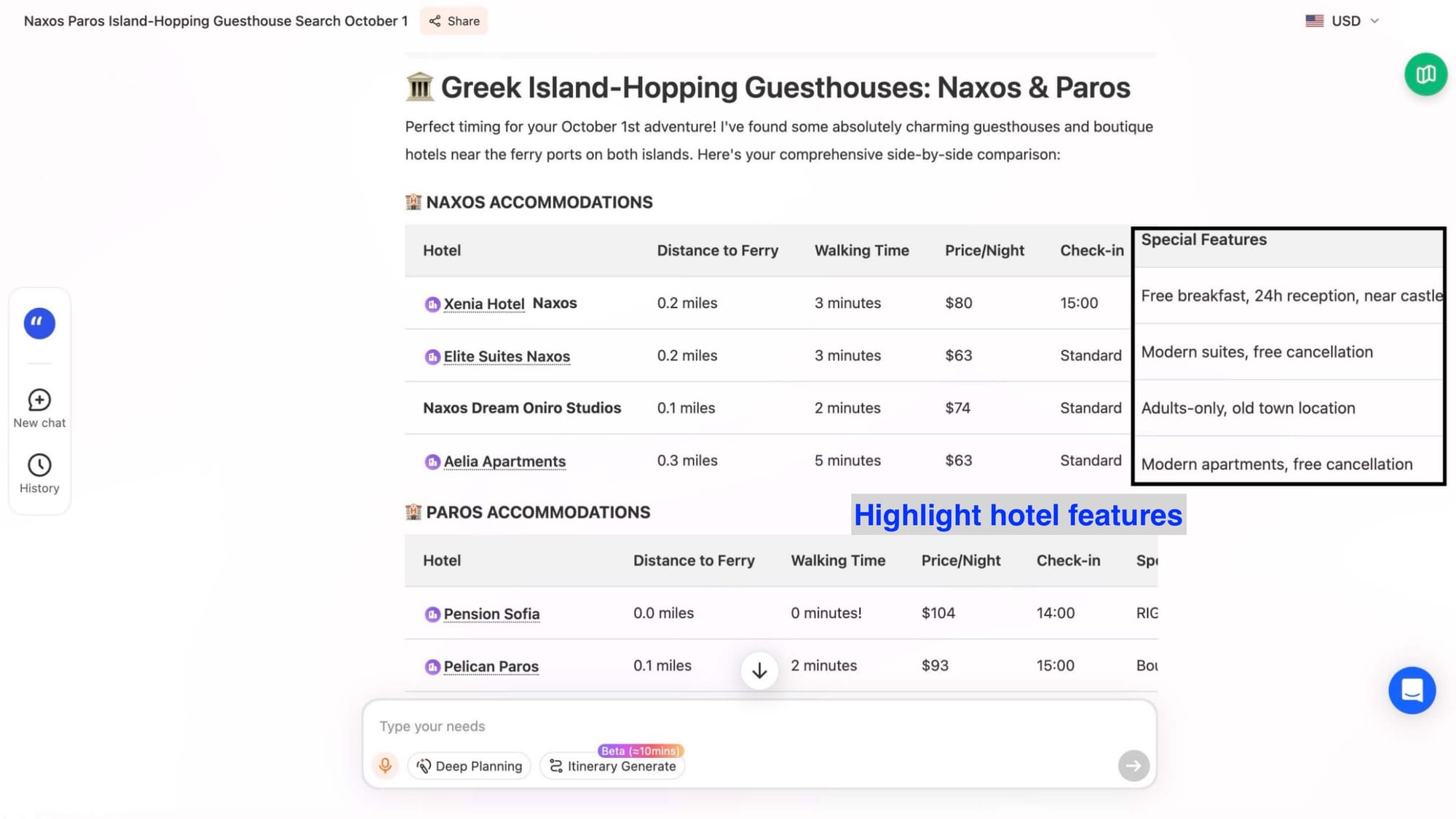This screenshot has height=819, width=1456.
Task: Open the green map view icon
Action: click(x=1425, y=74)
